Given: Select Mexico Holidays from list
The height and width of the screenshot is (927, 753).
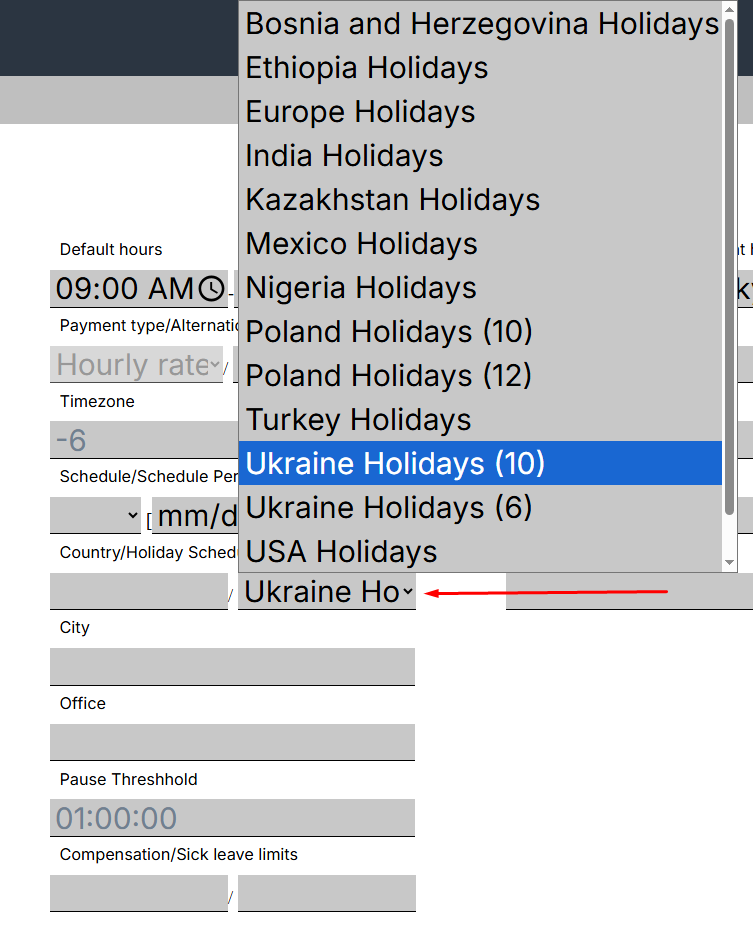Looking at the screenshot, I should point(361,244).
